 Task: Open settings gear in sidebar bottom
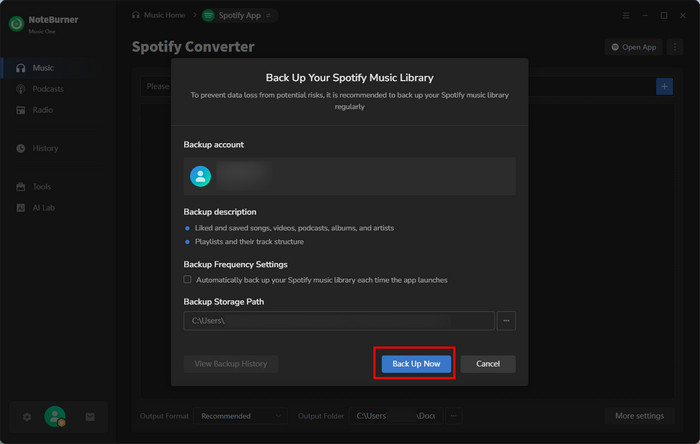pyautogui.click(x=27, y=417)
